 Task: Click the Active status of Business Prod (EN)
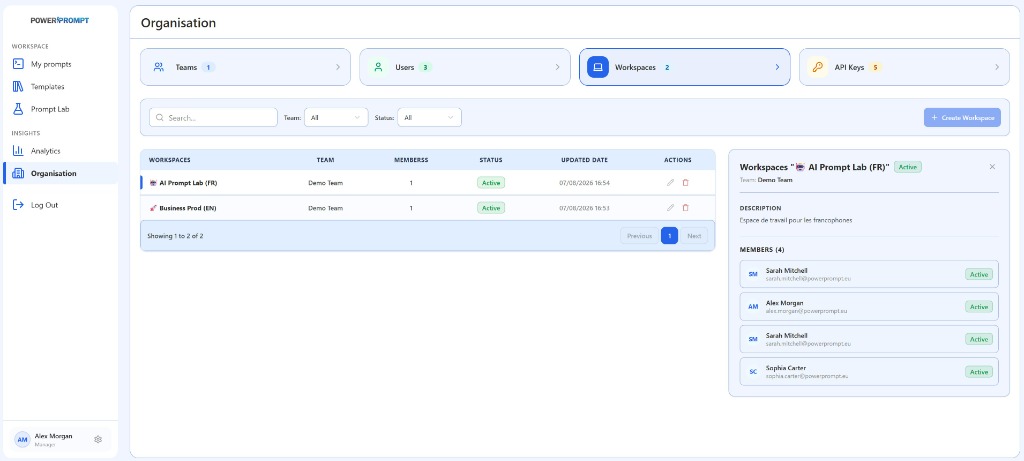pos(490,208)
